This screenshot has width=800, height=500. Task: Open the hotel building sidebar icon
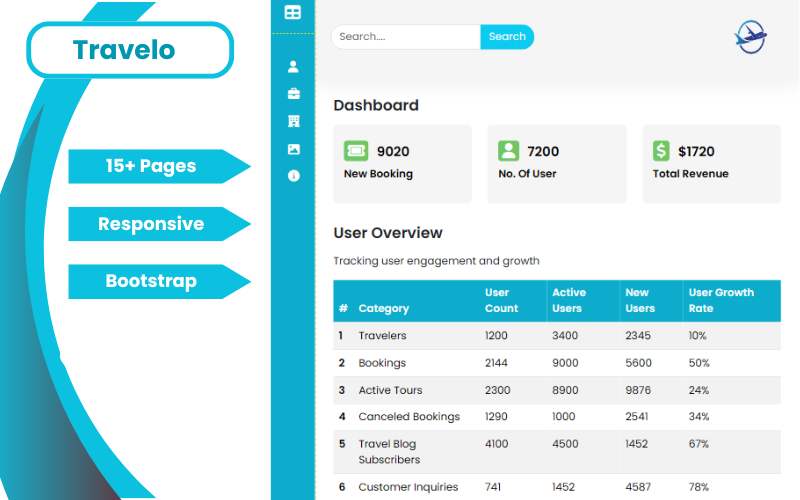pos(293,121)
